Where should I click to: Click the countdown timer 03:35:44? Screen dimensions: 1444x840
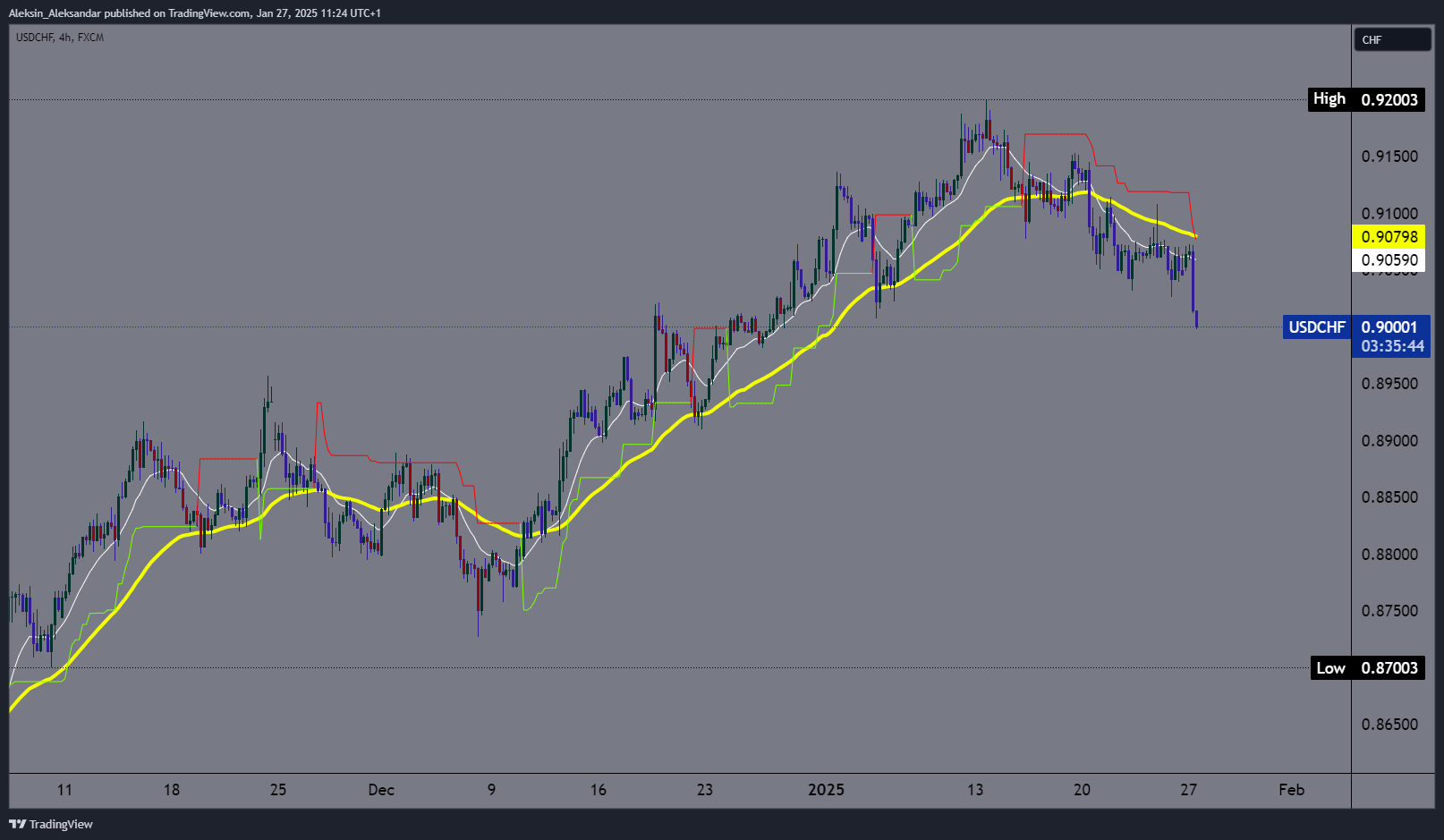(x=1392, y=346)
